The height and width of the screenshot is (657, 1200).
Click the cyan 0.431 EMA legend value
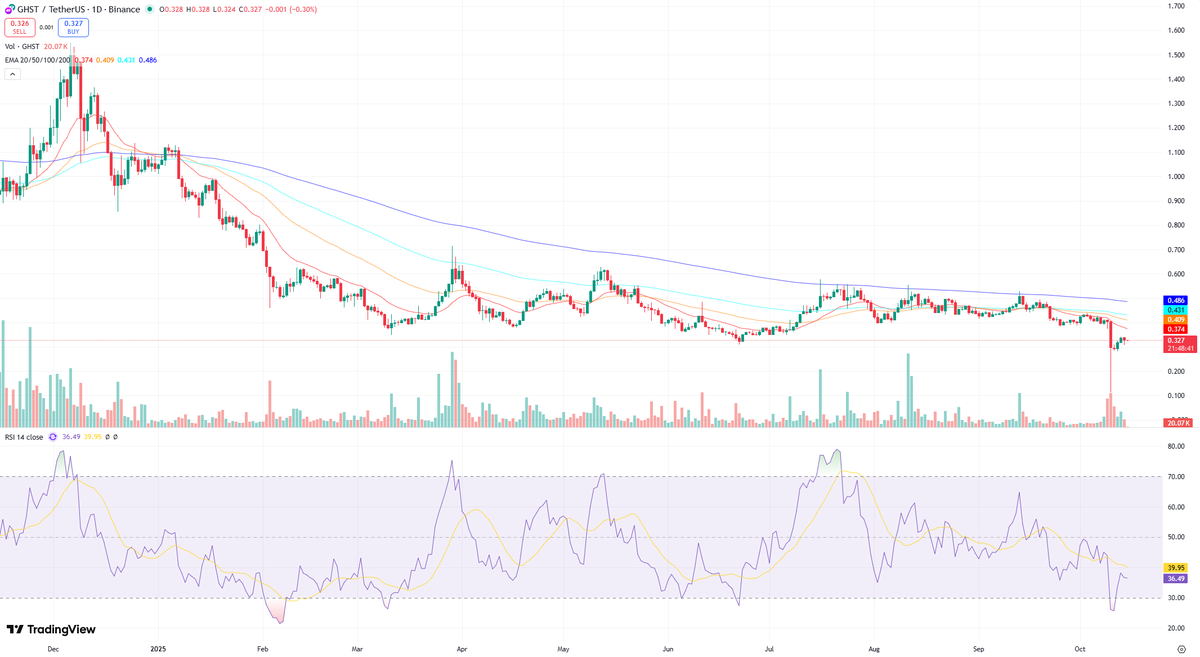click(x=126, y=60)
